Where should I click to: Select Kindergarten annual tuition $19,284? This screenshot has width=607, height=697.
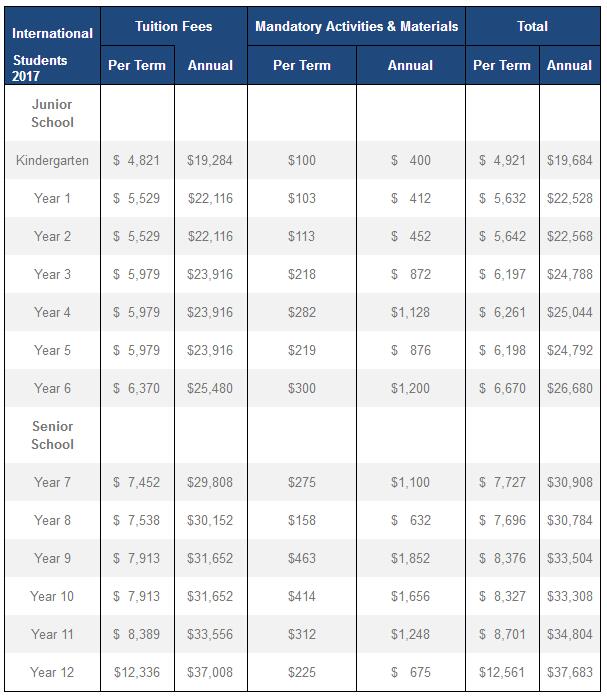[210, 160]
